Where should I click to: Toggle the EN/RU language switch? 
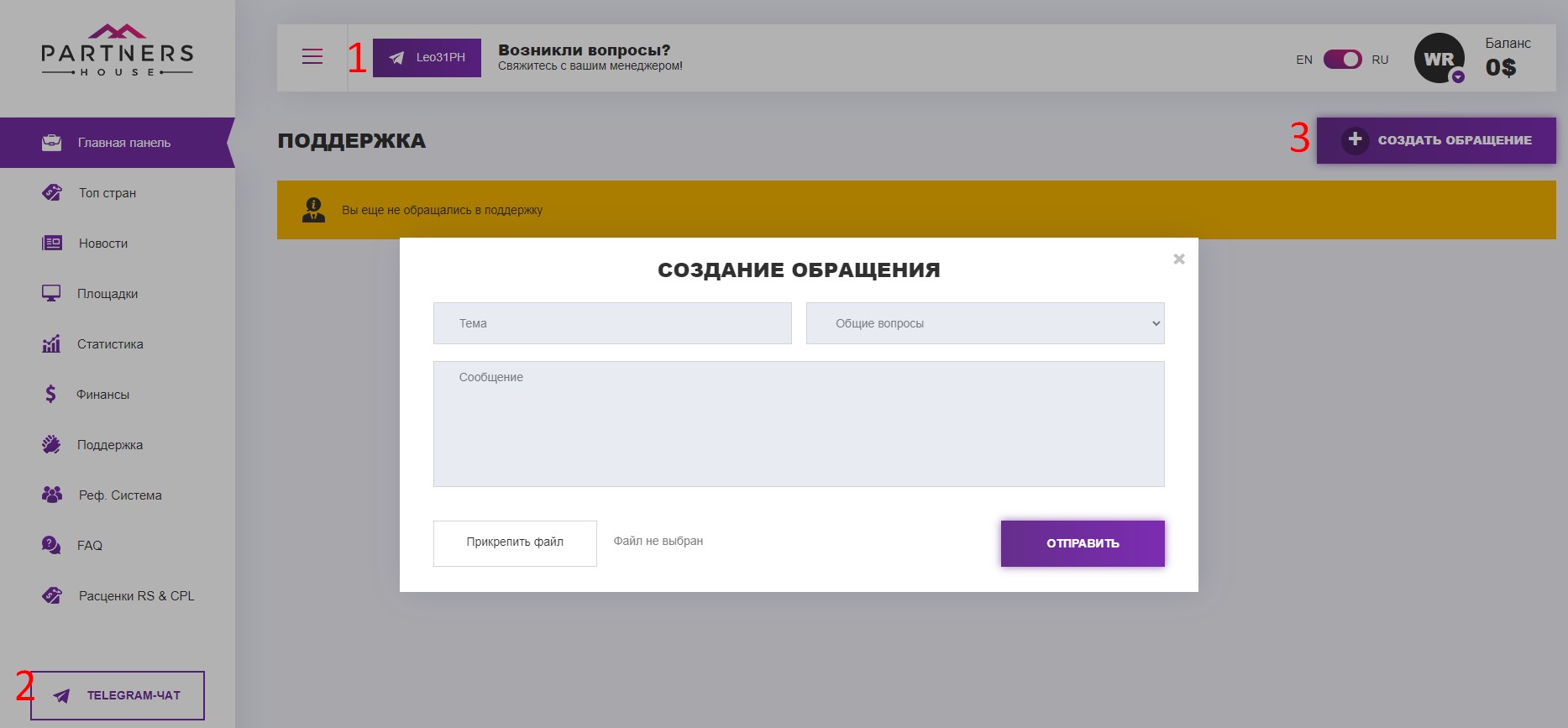(1342, 60)
